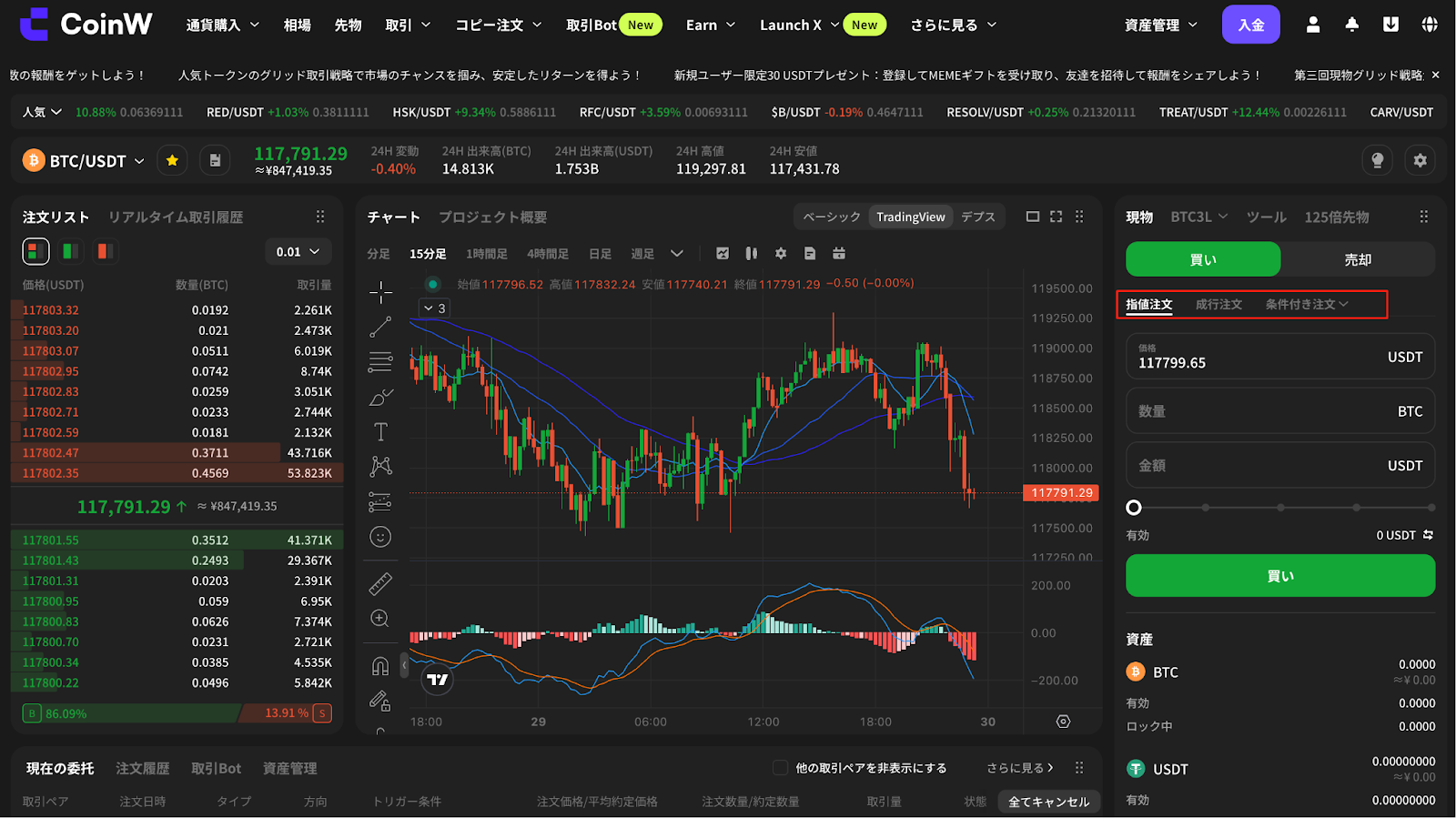Viewport: 1456px width, 818px height.
Task: Open the 0.01 price precision dropdown
Action: pyautogui.click(x=298, y=251)
